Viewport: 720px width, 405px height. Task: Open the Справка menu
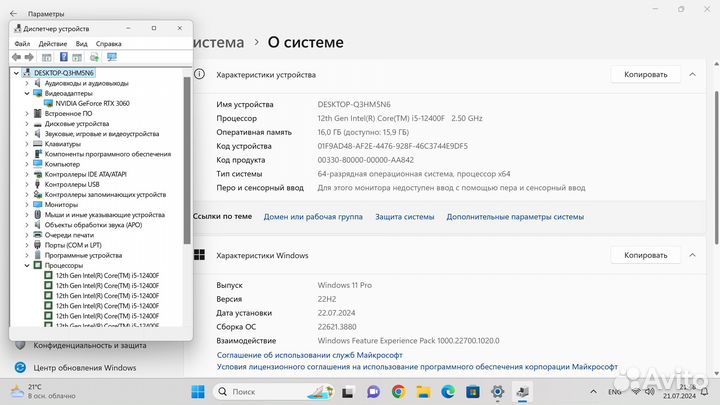108,44
